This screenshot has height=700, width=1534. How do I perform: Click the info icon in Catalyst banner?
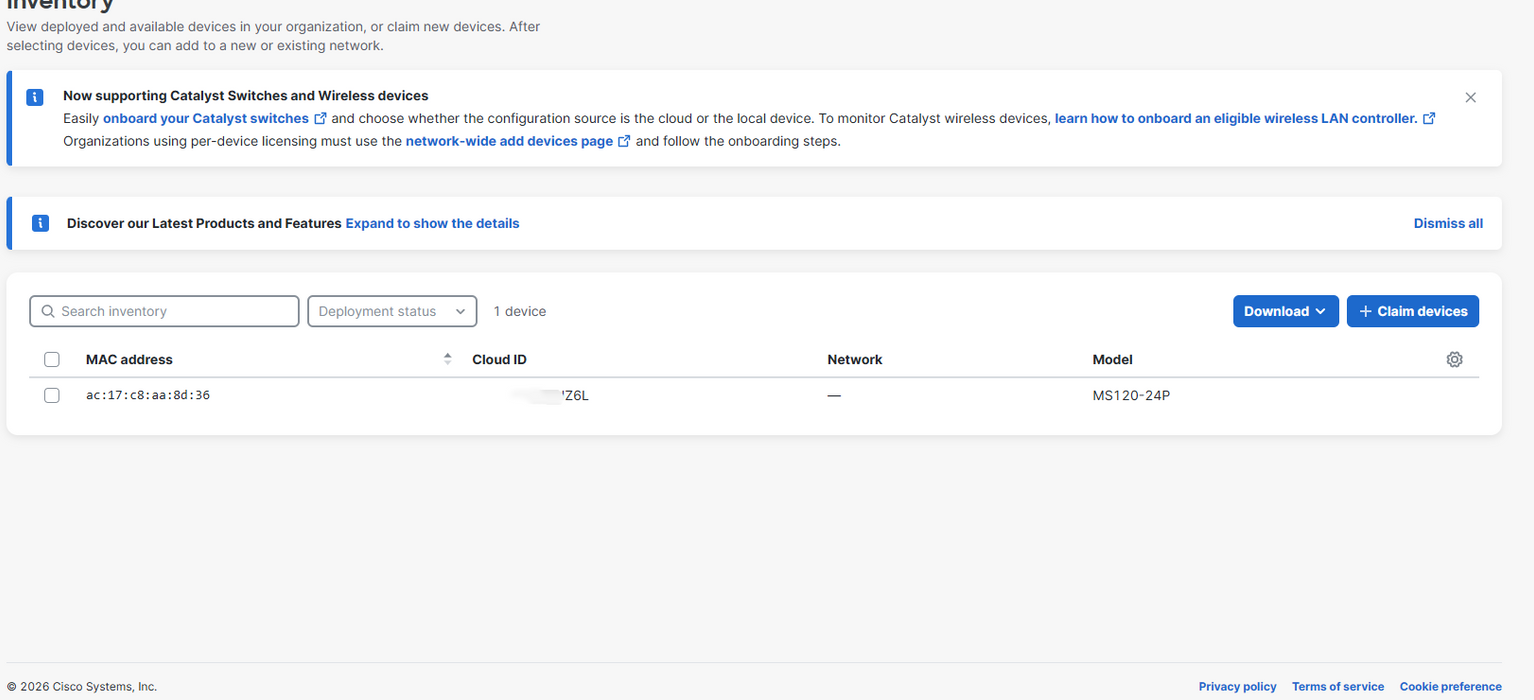pos(35,98)
